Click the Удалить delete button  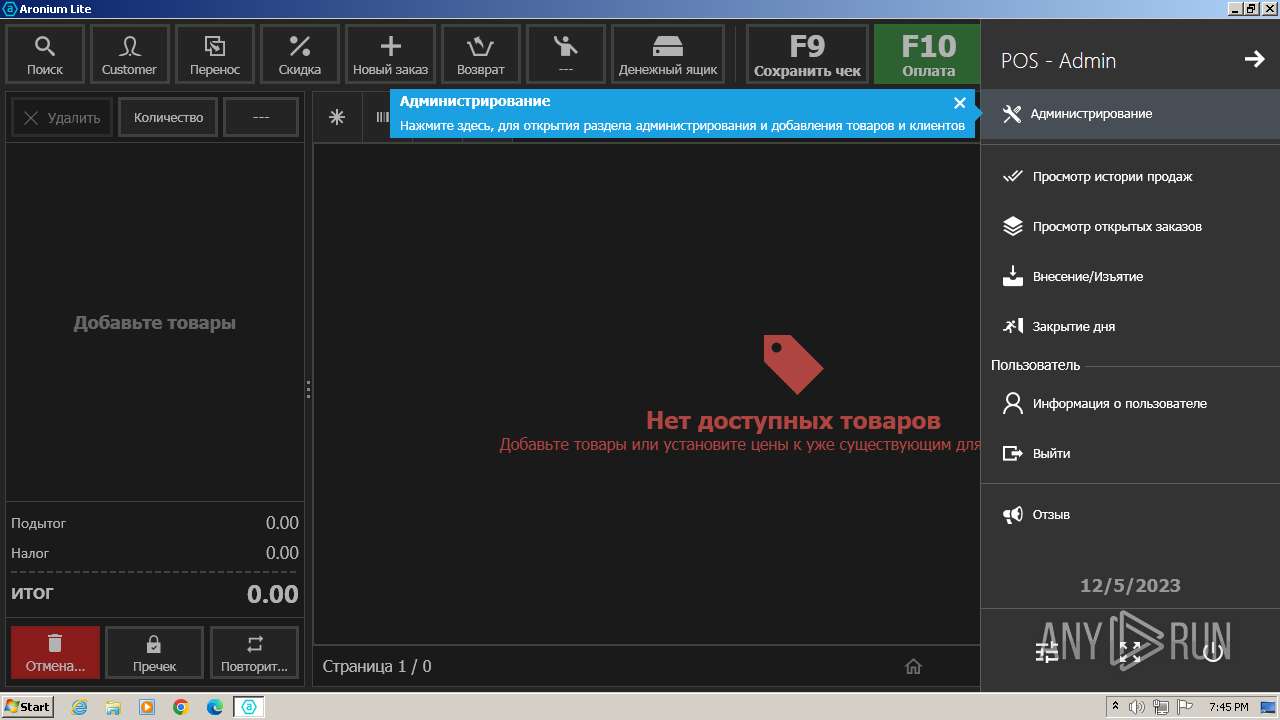coord(62,118)
